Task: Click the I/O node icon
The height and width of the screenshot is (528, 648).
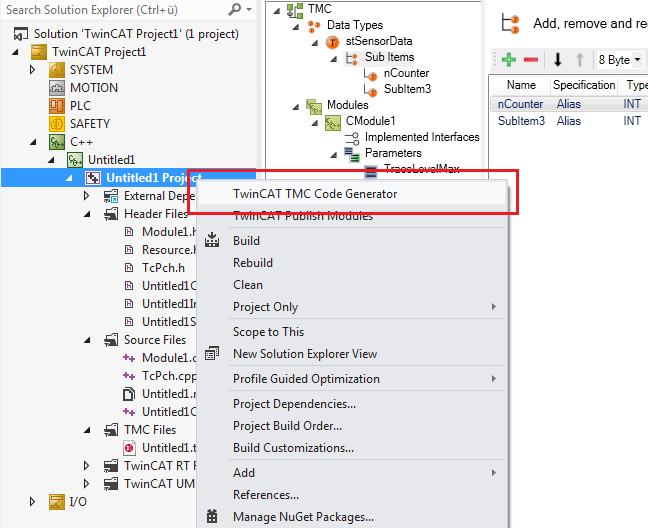Action: pos(57,502)
